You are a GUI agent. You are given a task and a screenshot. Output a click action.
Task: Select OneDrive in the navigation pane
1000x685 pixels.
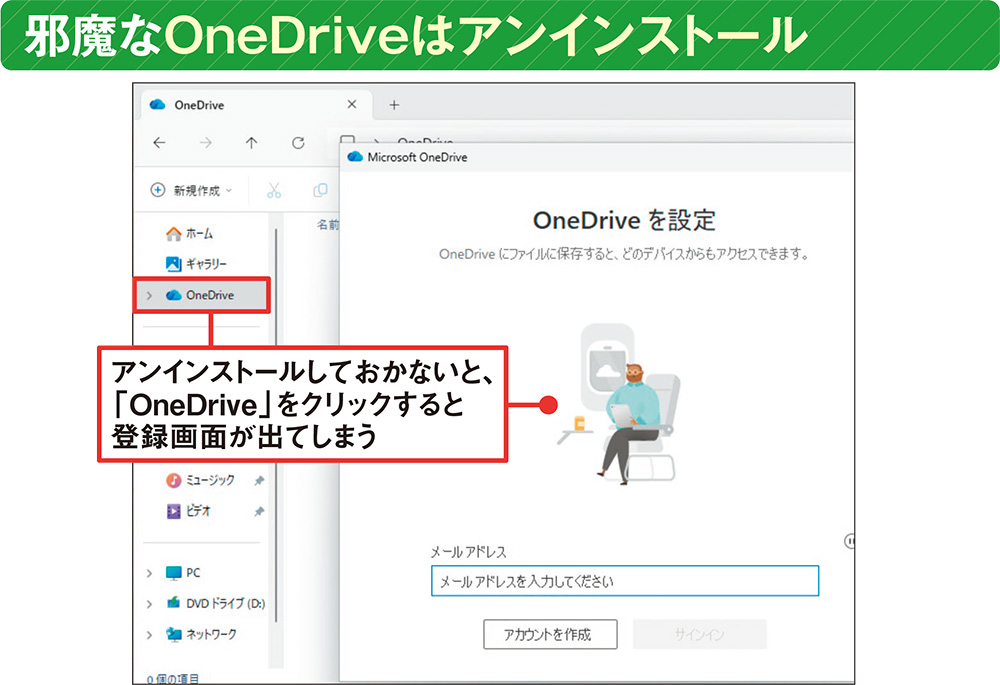pyautogui.click(x=200, y=295)
